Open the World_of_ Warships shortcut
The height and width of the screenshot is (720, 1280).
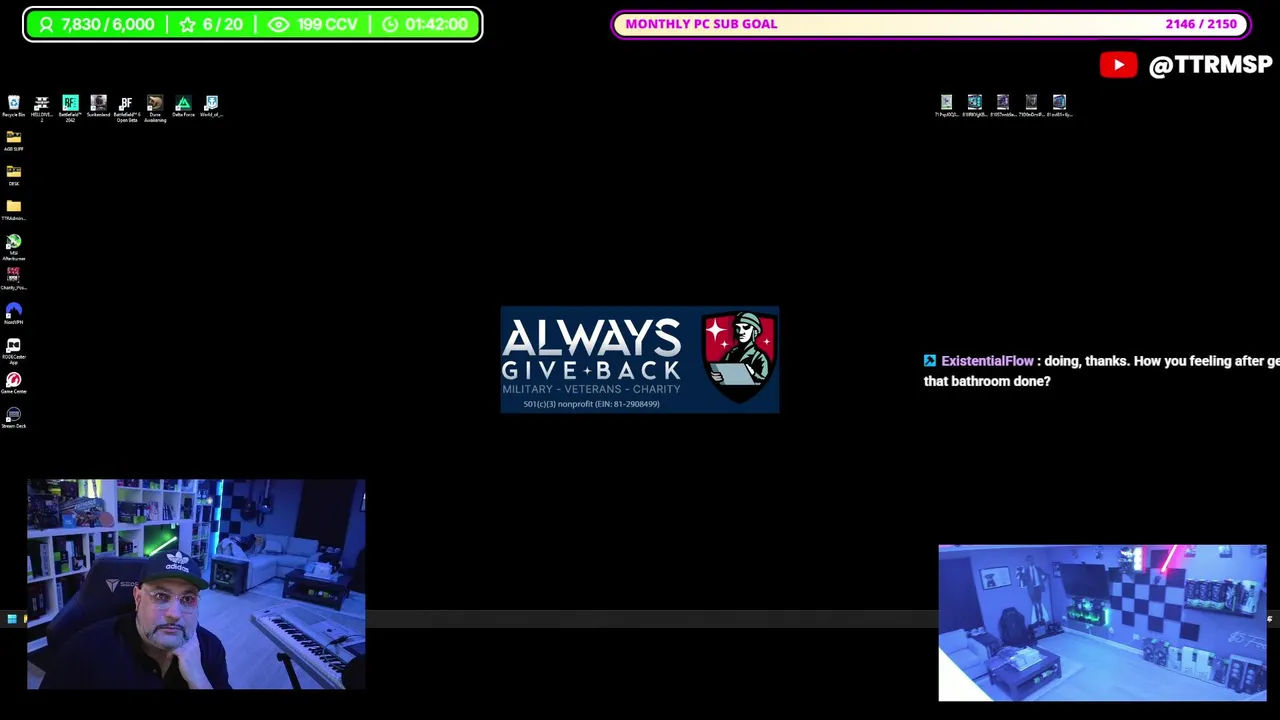pyautogui.click(x=211, y=106)
